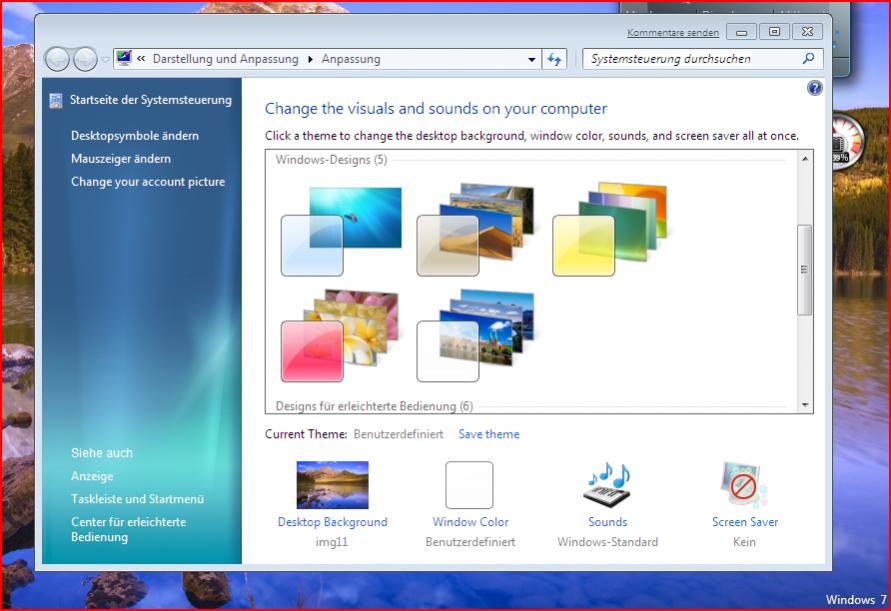
Task: Select the yellow-green abstract theme
Action: point(610,230)
